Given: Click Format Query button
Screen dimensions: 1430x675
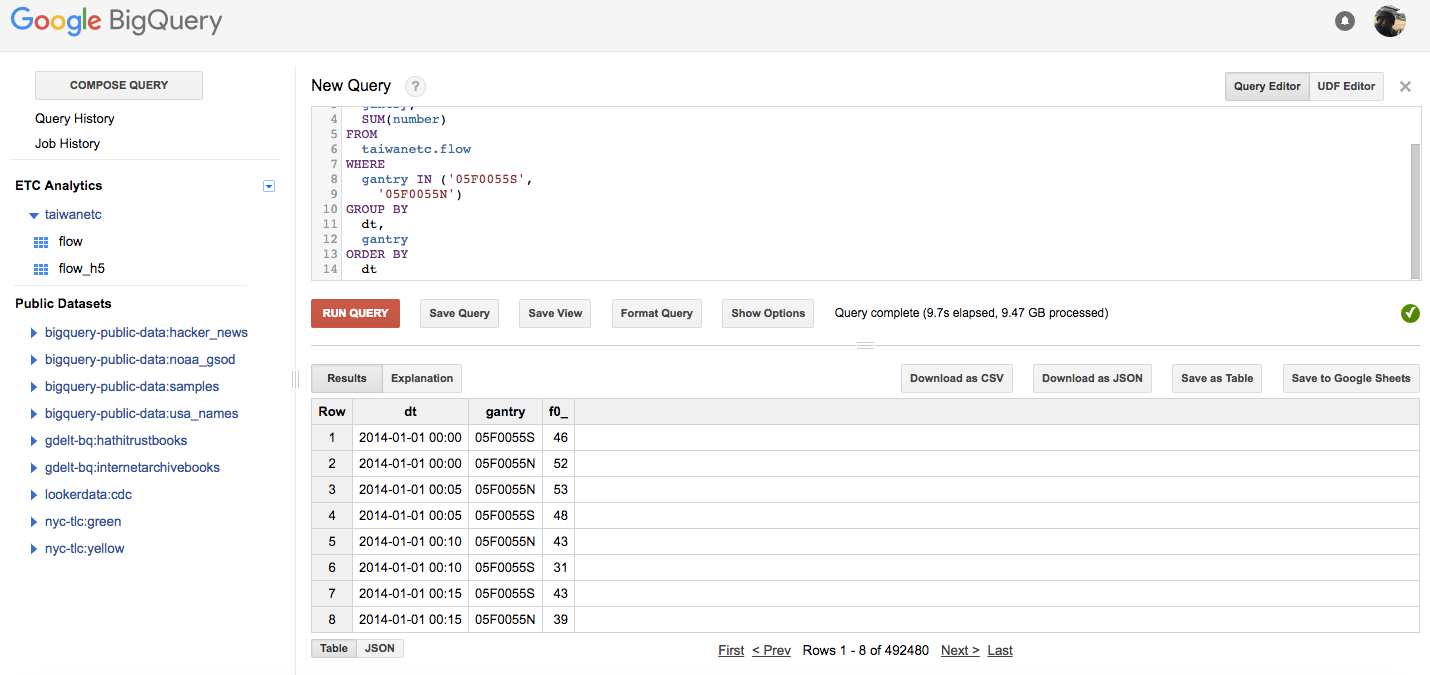Looking at the screenshot, I should [x=657, y=313].
